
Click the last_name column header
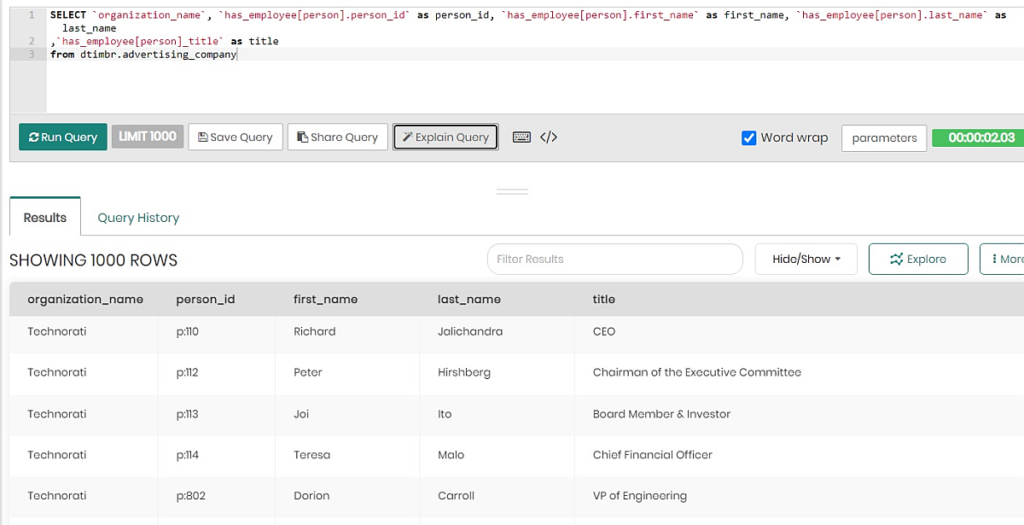469,300
